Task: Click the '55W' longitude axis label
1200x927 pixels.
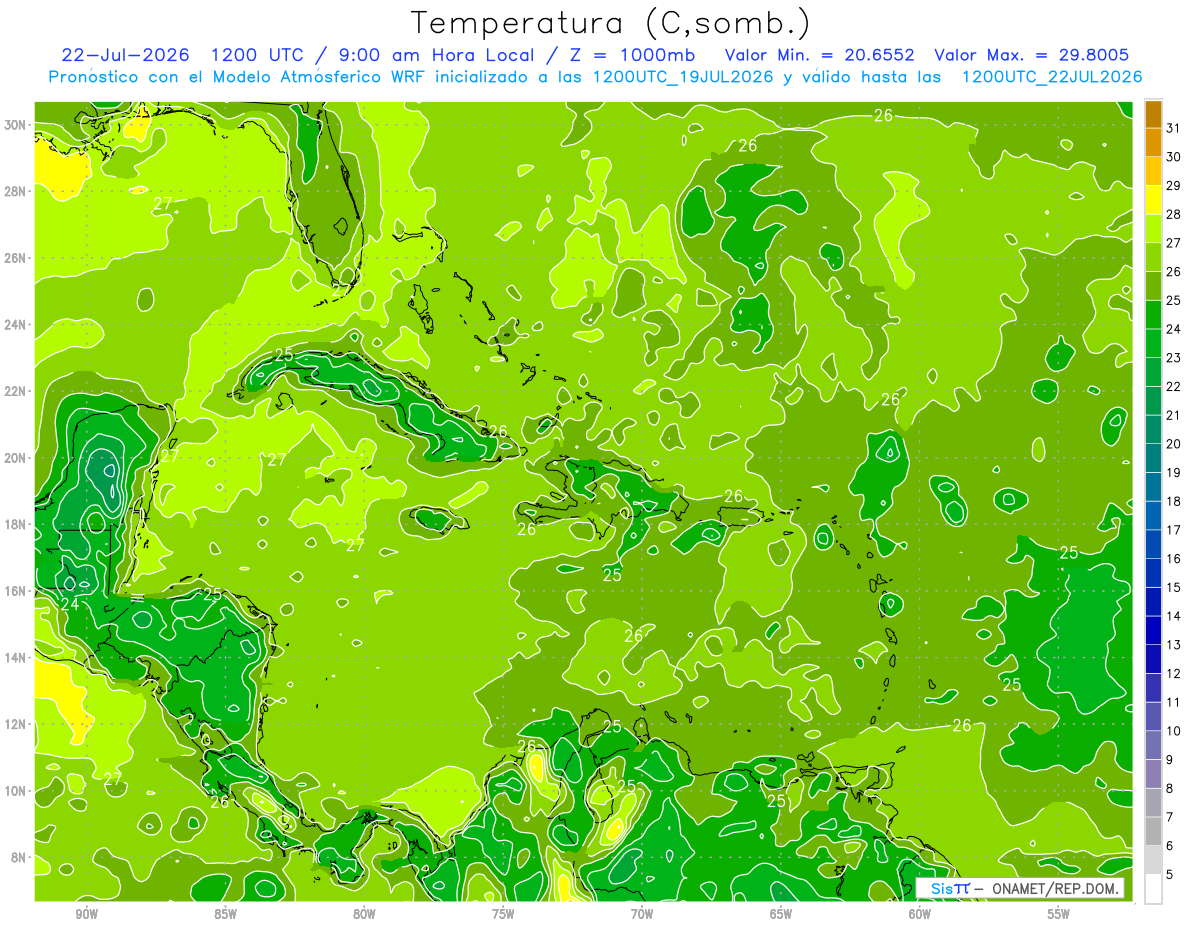Action: (1059, 915)
